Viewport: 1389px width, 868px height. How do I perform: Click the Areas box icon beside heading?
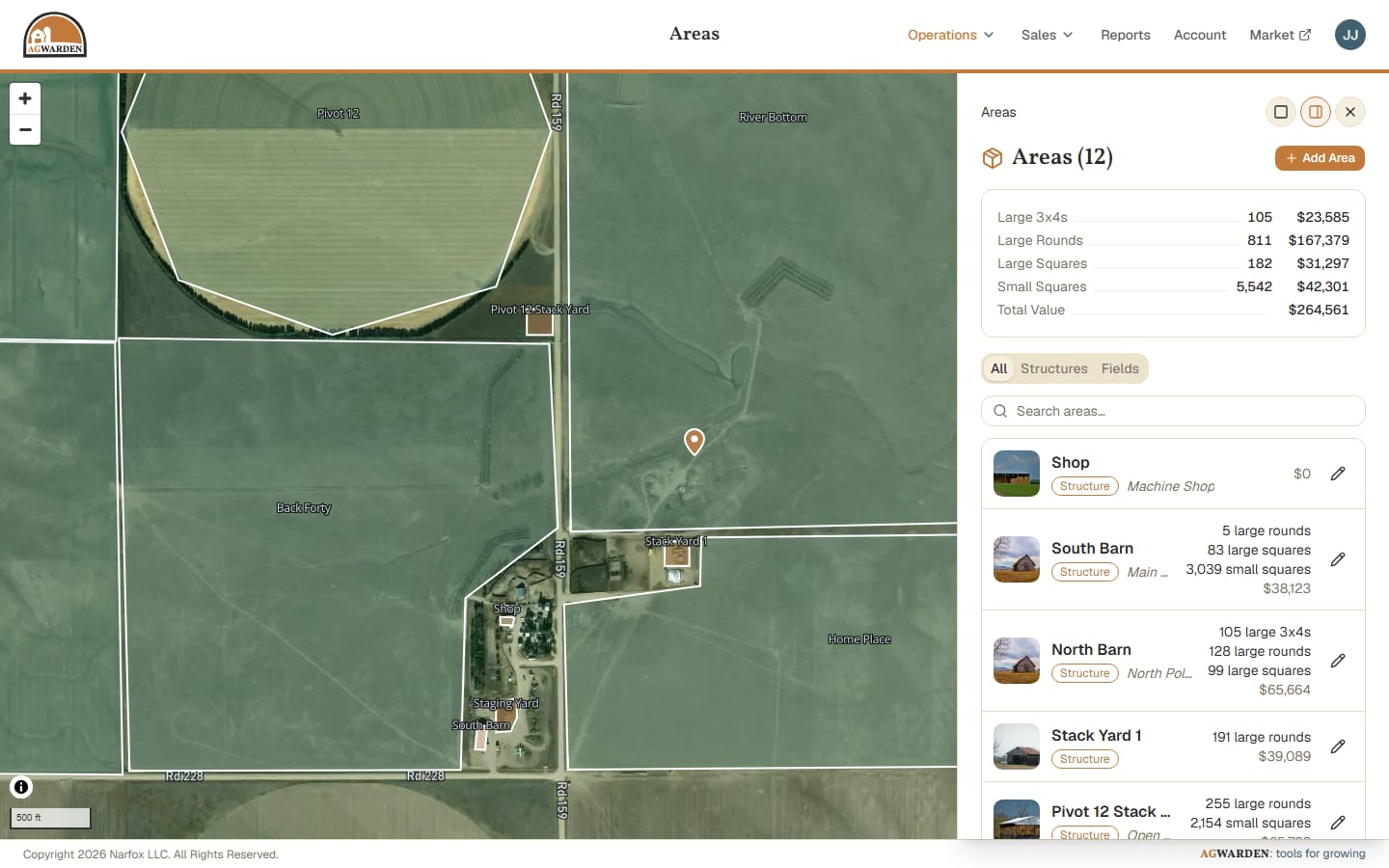(993, 158)
